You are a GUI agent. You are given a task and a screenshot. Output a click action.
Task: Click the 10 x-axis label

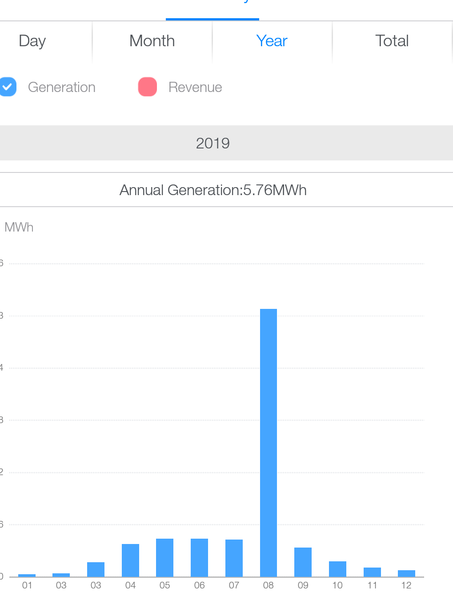[337, 585]
